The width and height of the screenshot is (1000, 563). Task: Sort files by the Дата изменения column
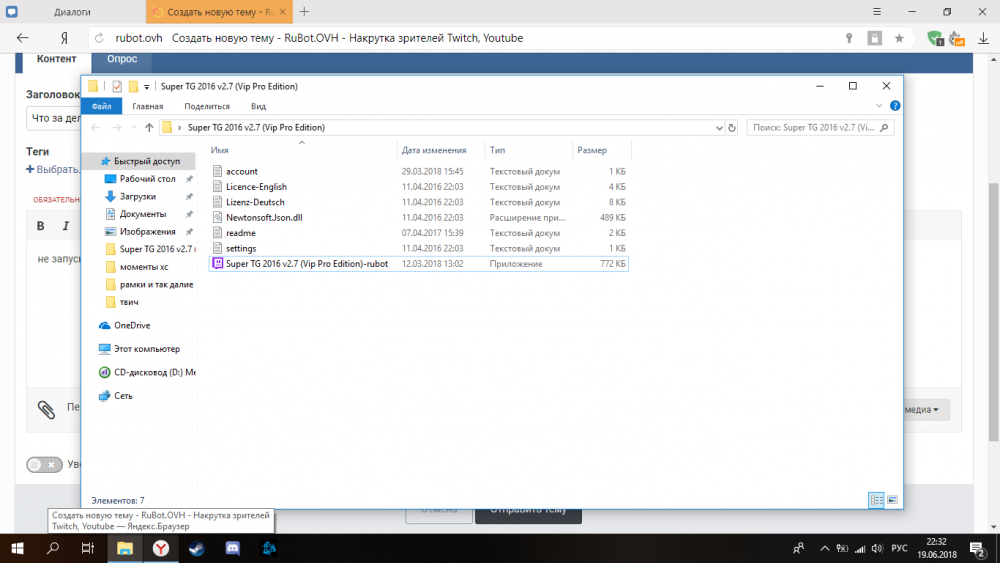434,150
